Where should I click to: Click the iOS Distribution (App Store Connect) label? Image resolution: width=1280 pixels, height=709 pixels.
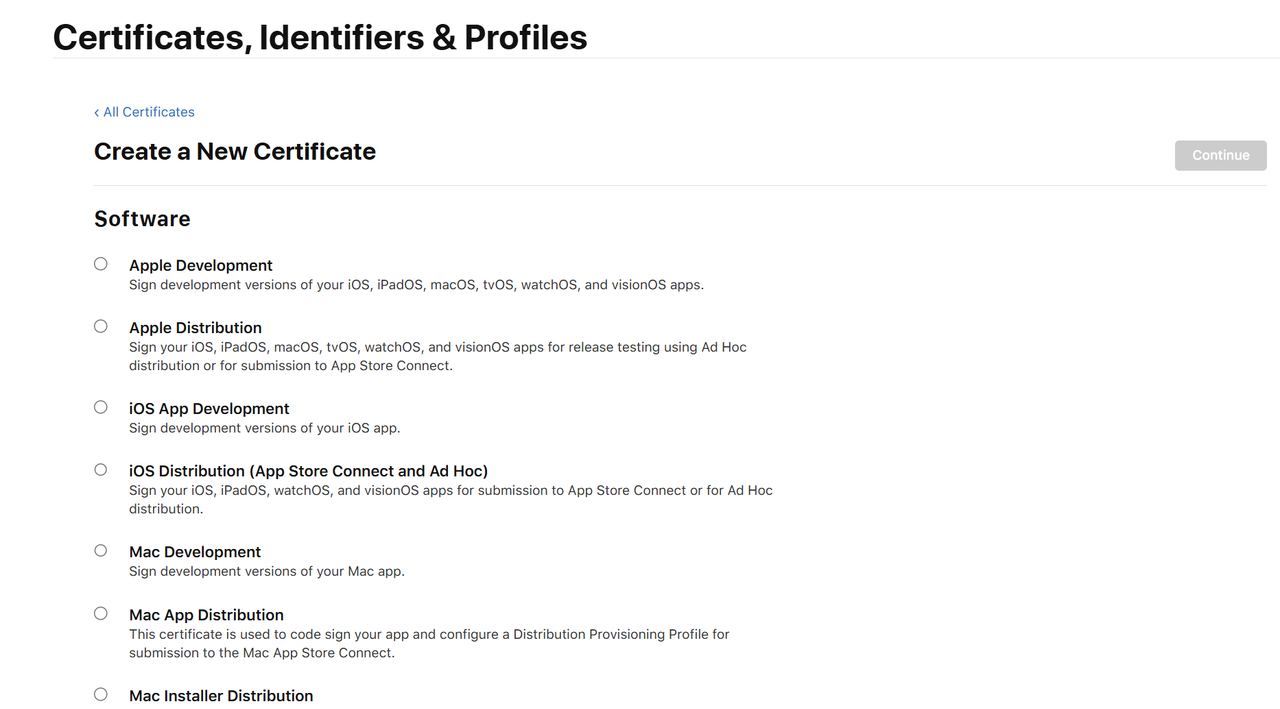tap(308, 471)
